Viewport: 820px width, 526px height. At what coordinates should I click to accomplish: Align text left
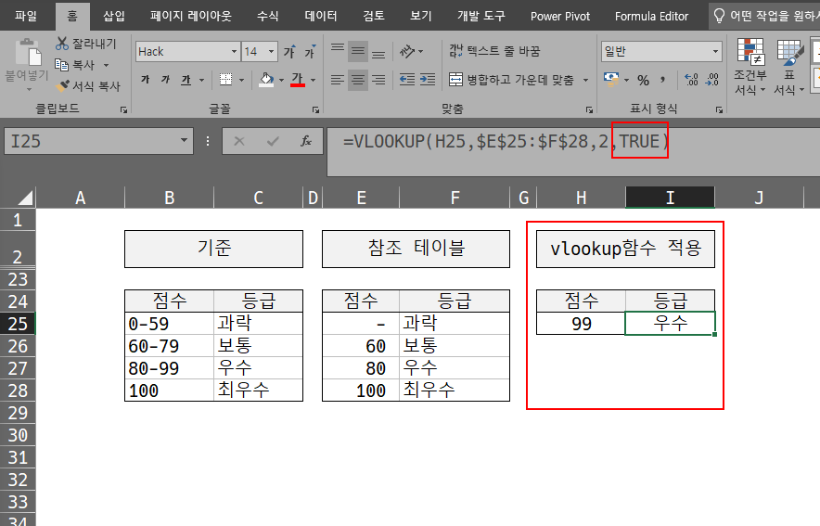coord(338,79)
